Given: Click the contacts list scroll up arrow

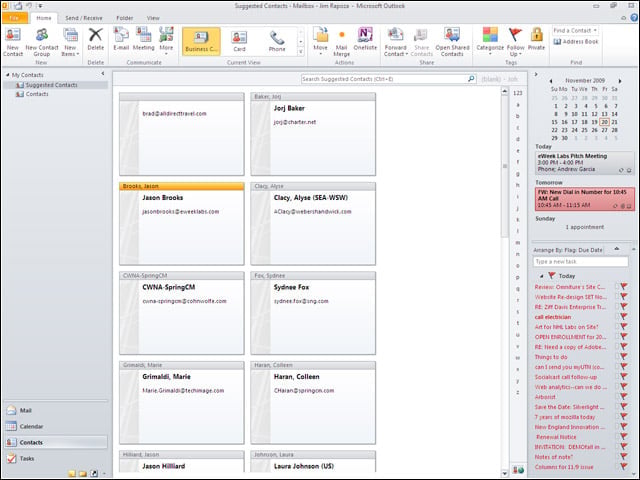Looking at the screenshot, I should [x=504, y=91].
